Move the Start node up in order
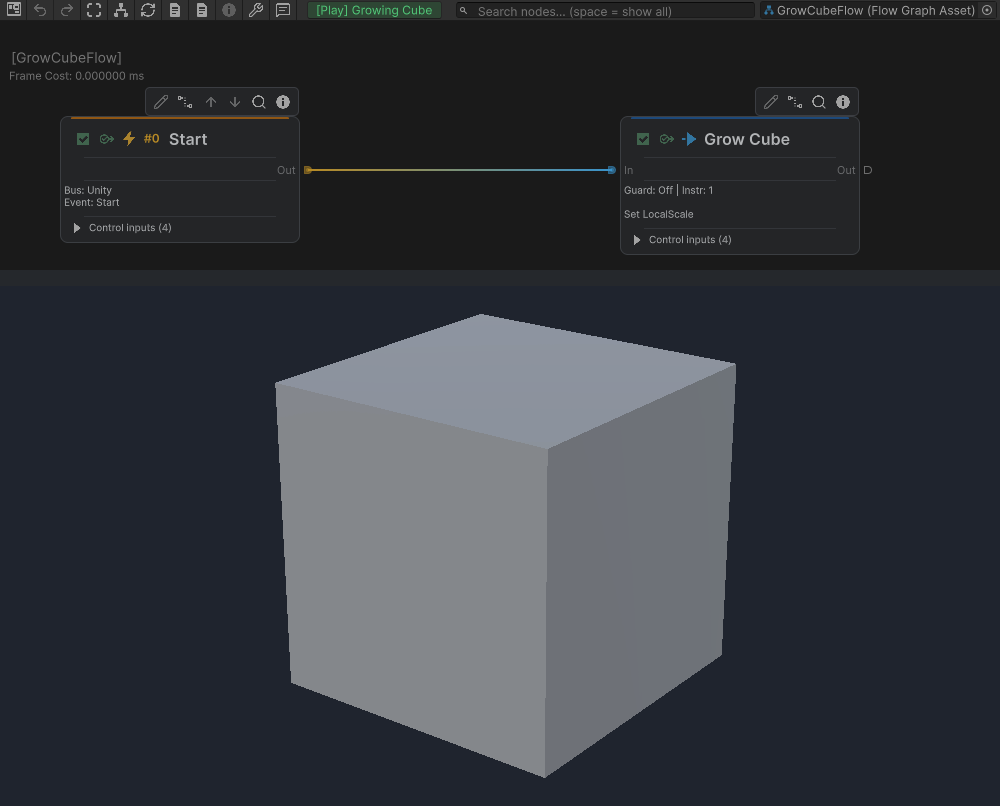Viewport: 1000px width, 806px height. coord(210,102)
